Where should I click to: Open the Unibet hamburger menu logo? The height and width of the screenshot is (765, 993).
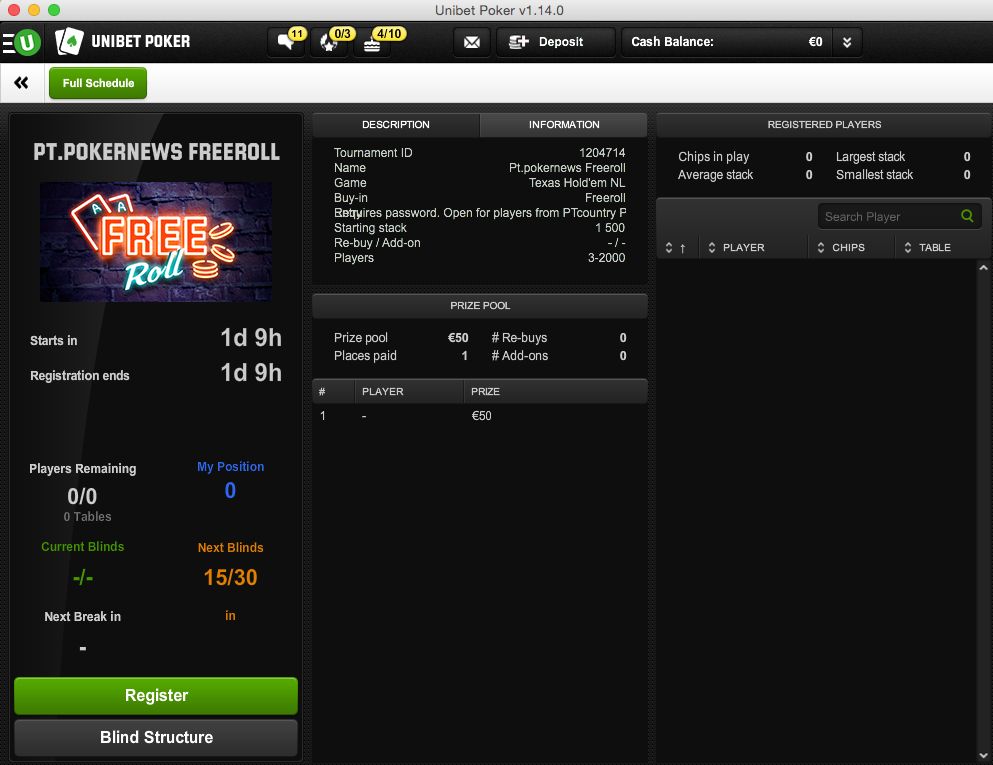22,42
